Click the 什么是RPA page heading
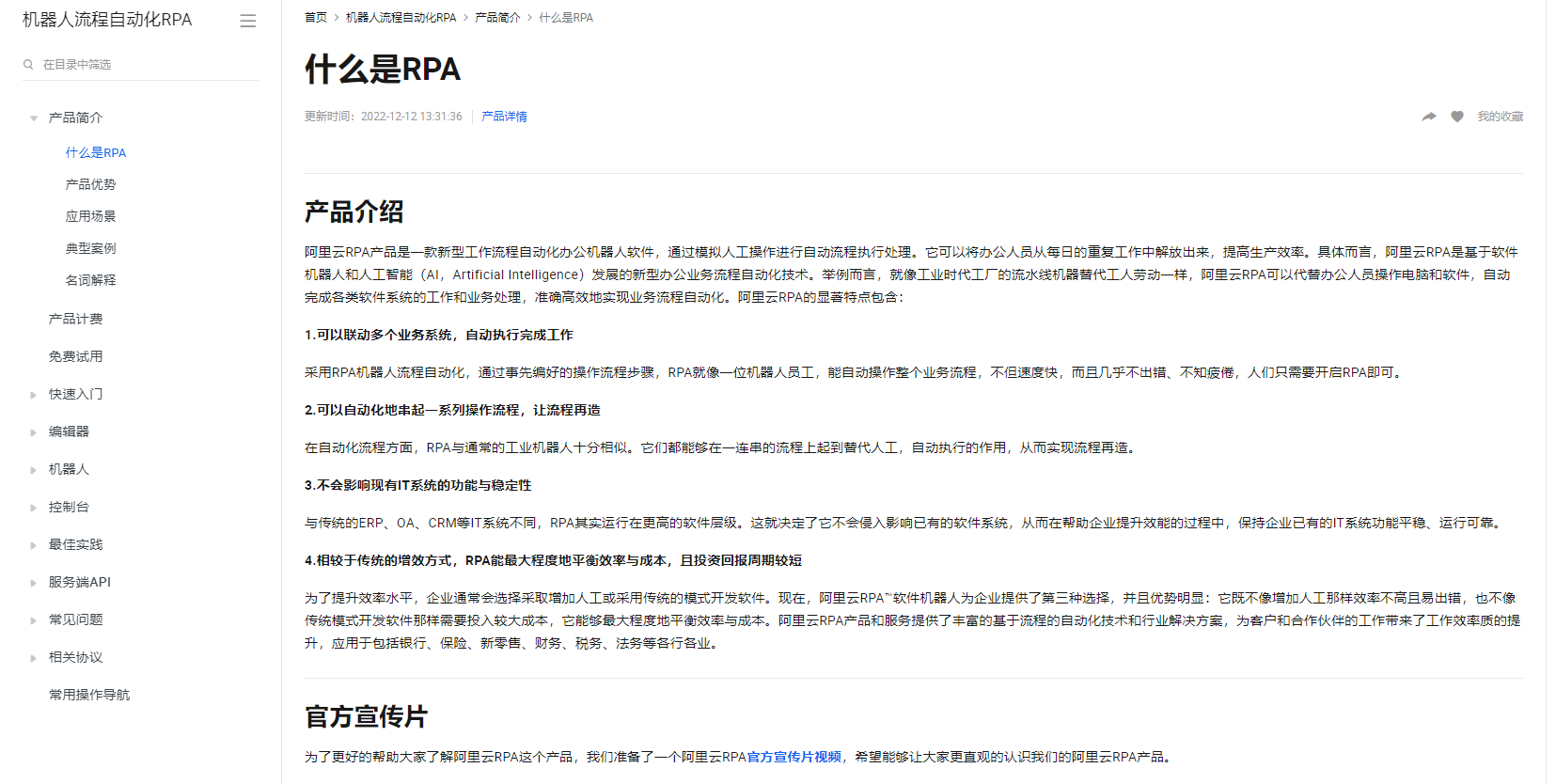 click(x=383, y=70)
